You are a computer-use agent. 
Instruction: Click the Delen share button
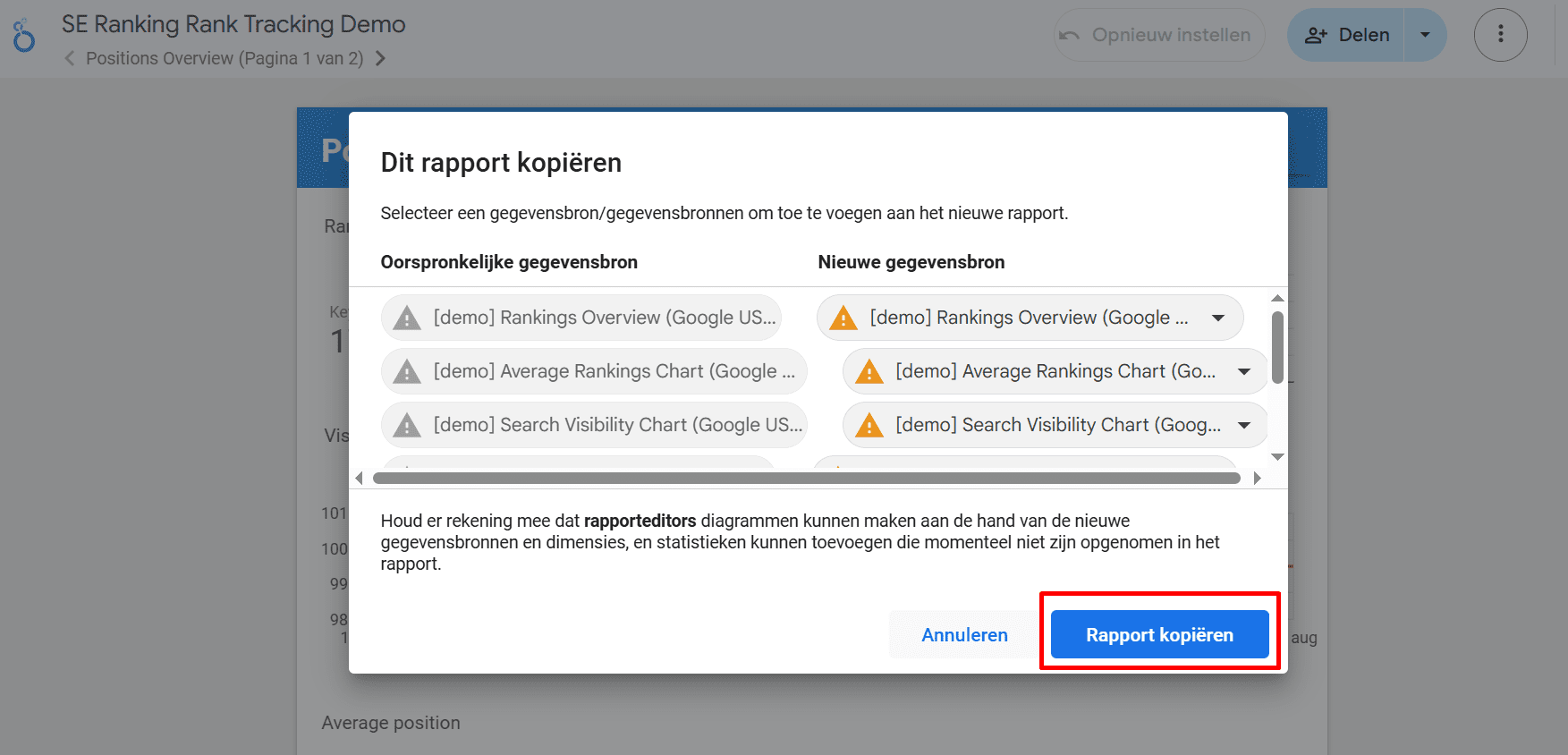pyautogui.click(x=1346, y=35)
